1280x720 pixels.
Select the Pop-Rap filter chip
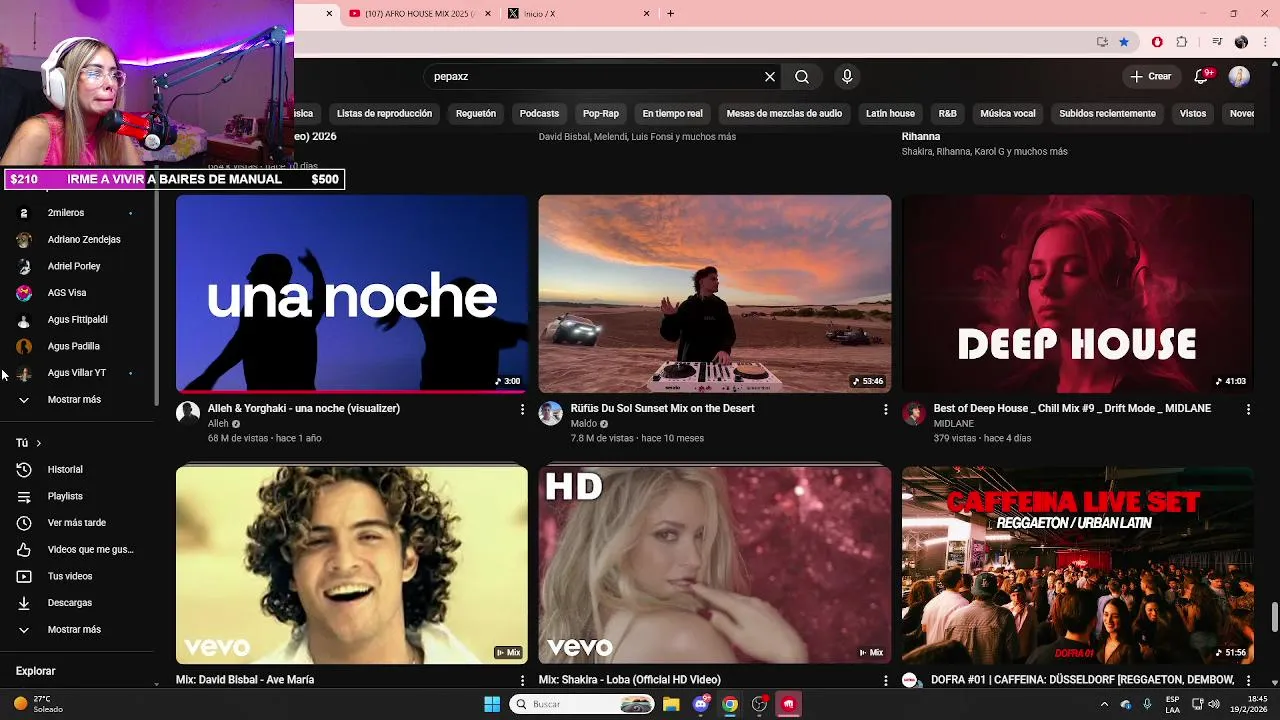pos(601,113)
